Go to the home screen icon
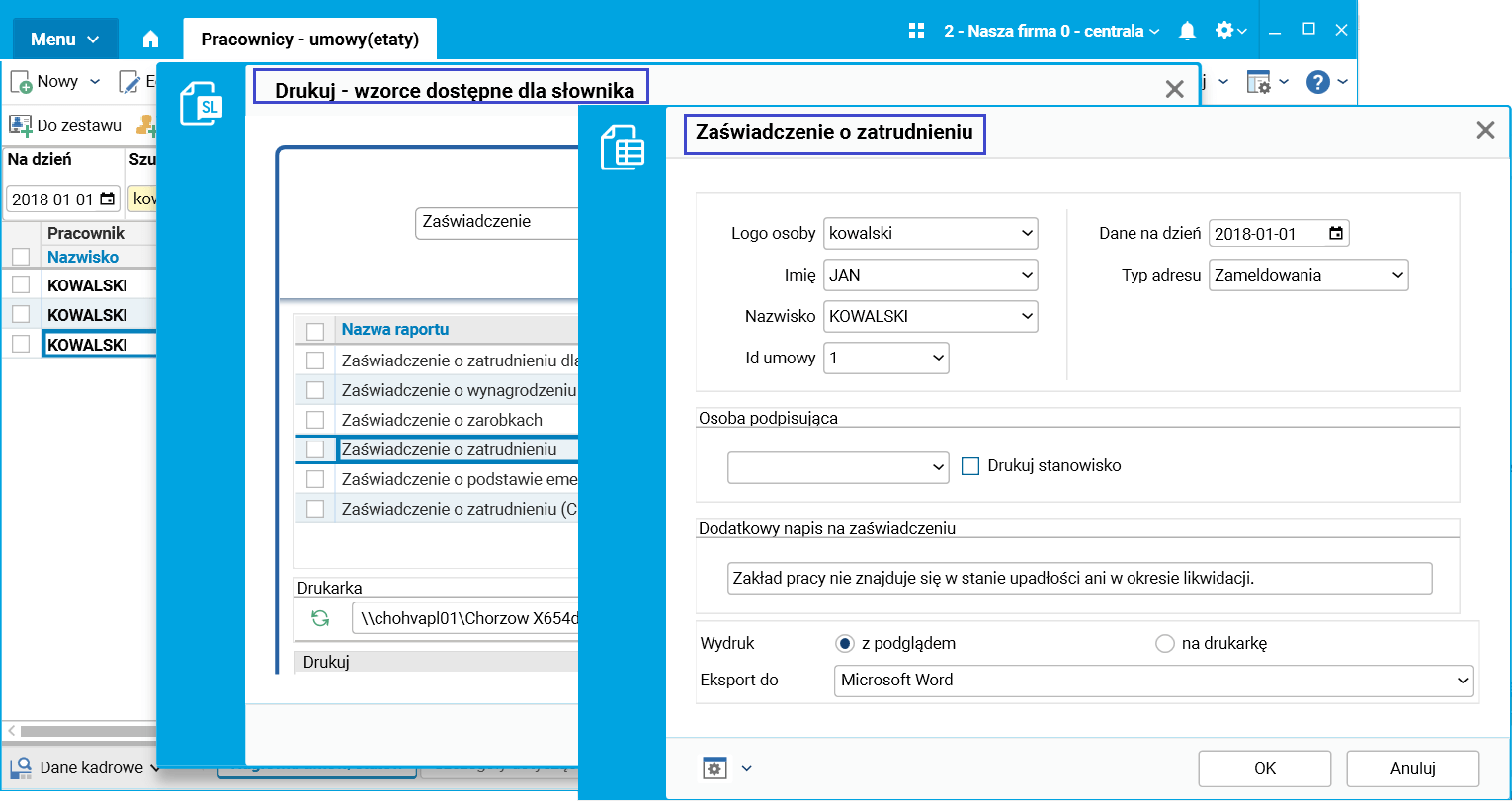The image size is (1512, 802). pyautogui.click(x=150, y=40)
